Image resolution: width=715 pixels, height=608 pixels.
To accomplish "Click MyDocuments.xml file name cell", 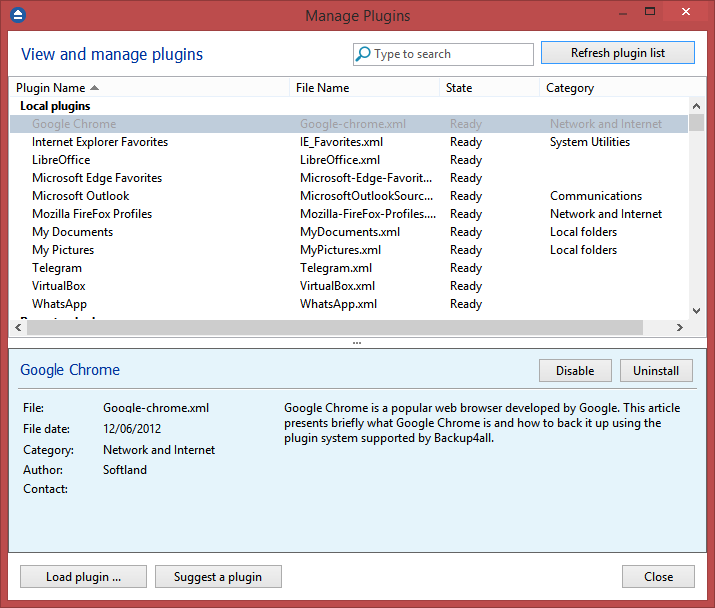I will 350,232.
